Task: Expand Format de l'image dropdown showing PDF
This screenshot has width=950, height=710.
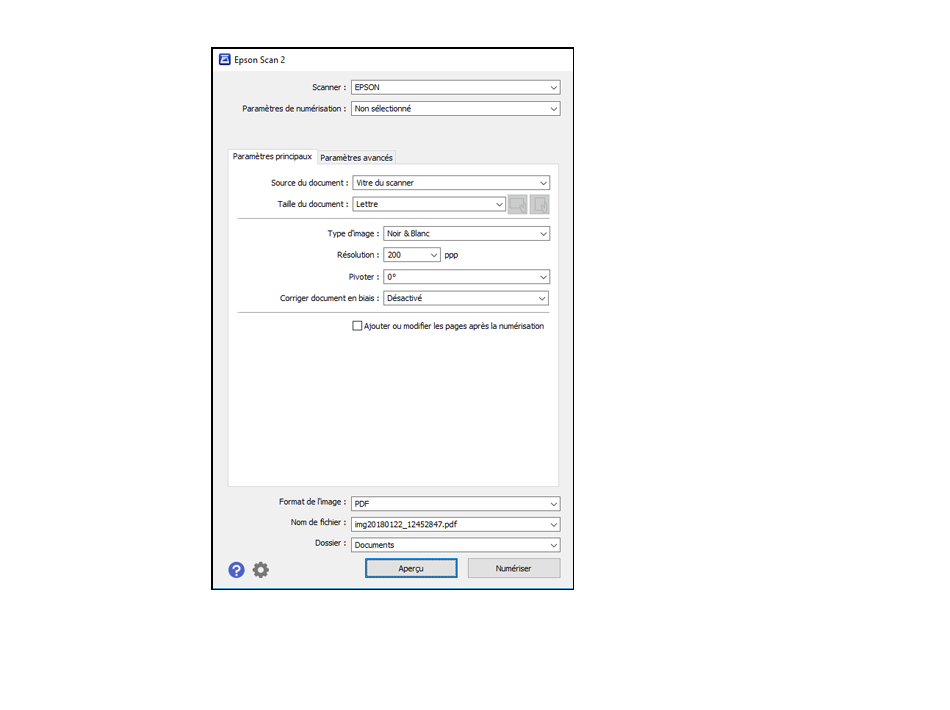Action: click(456, 503)
